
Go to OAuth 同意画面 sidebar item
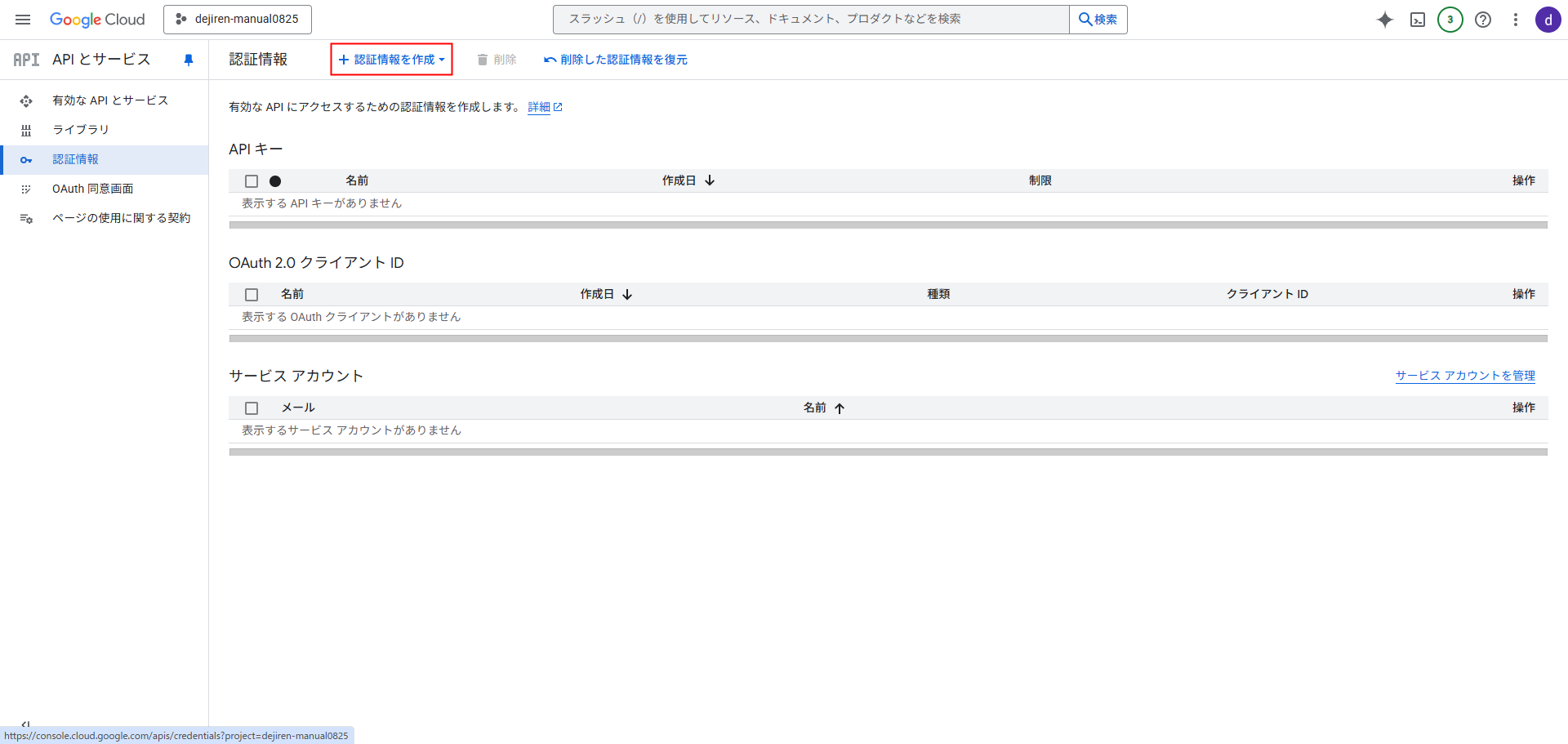(92, 189)
